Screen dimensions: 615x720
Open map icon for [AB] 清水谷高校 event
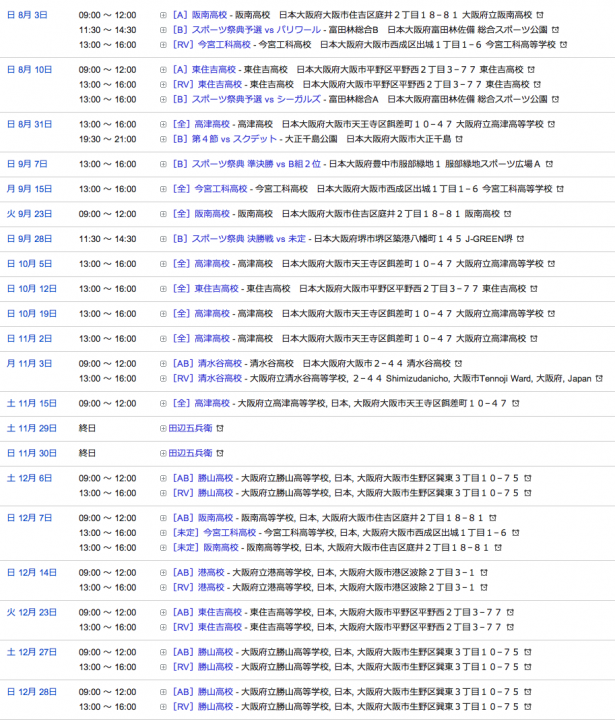pos(458,364)
